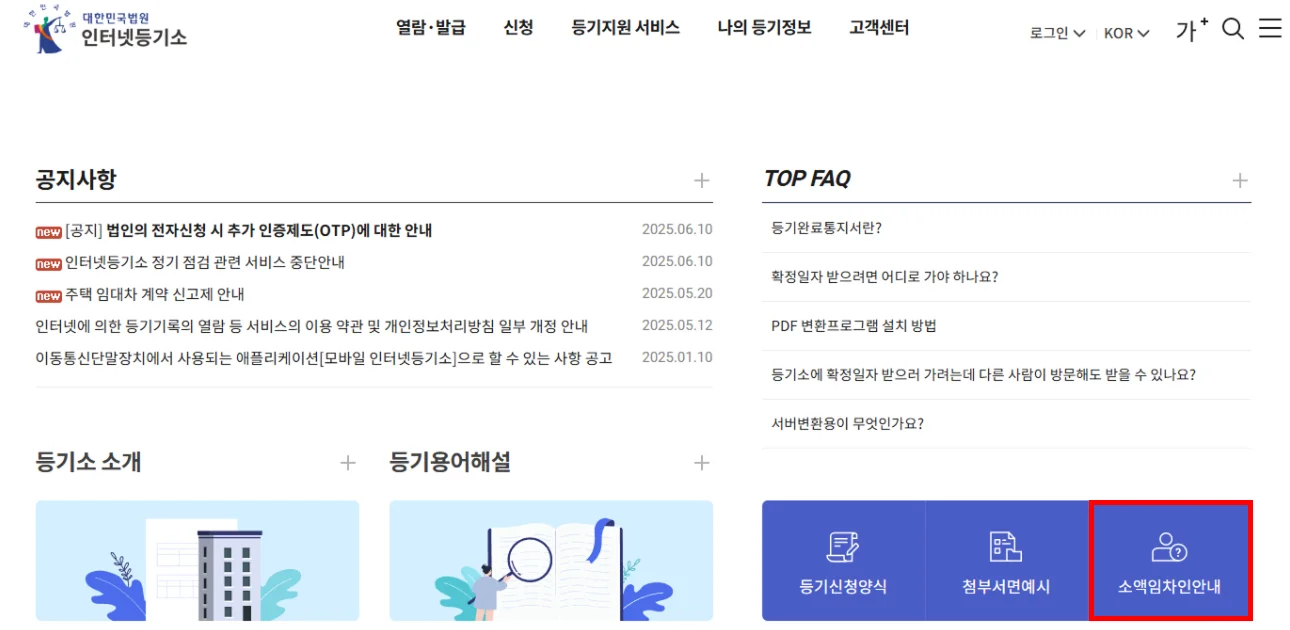Click the 소액임차인안내 person icon
The width and height of the screenshot is (1290, 630).
[x=1169, y=547]
